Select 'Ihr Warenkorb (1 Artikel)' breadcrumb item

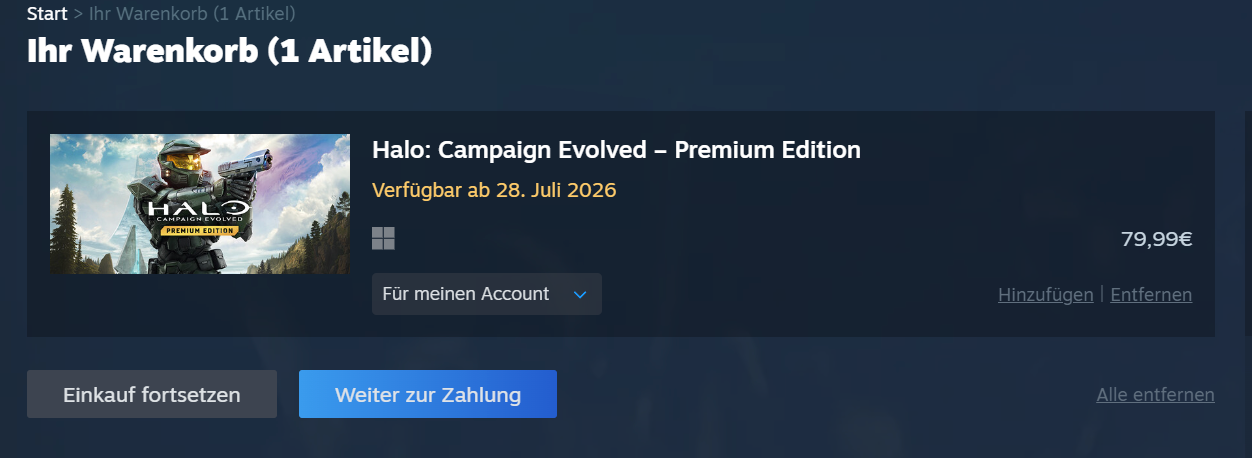click(x=192, y=14)
